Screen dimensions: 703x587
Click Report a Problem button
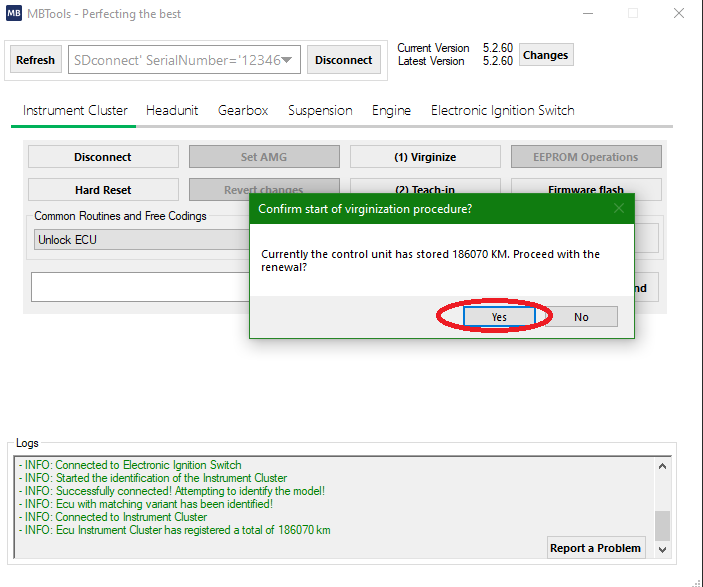pos(596,548)
